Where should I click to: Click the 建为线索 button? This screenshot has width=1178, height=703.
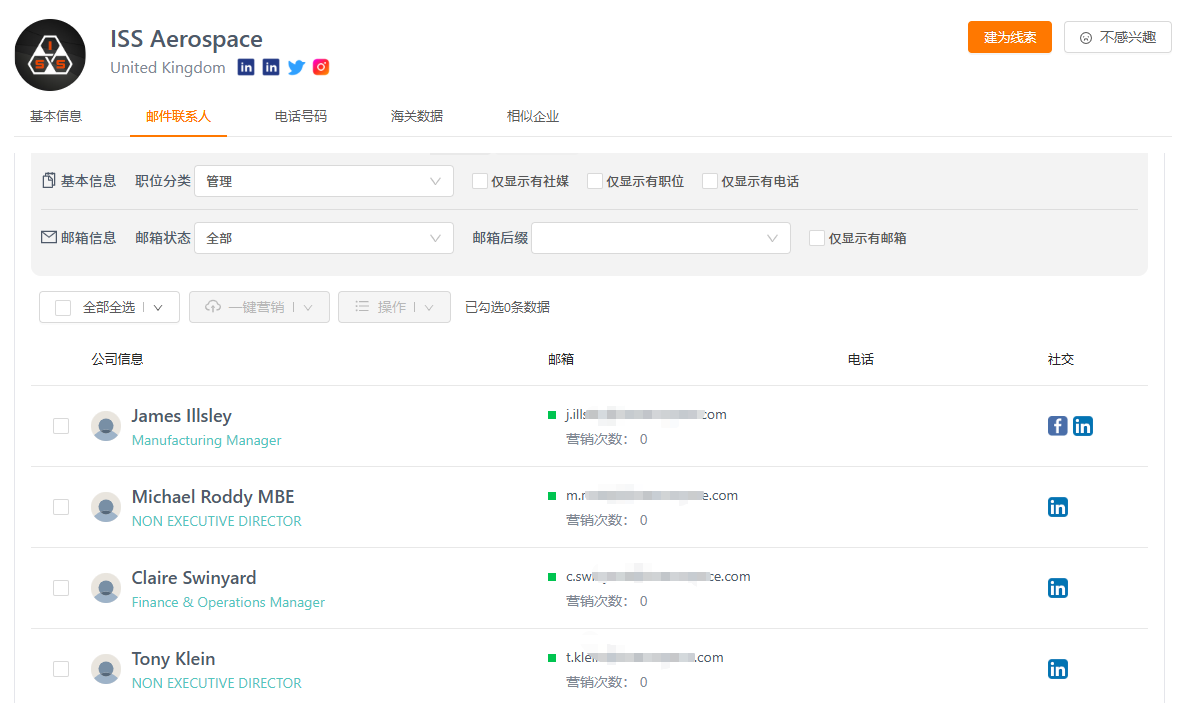(x=1009, y=37)
